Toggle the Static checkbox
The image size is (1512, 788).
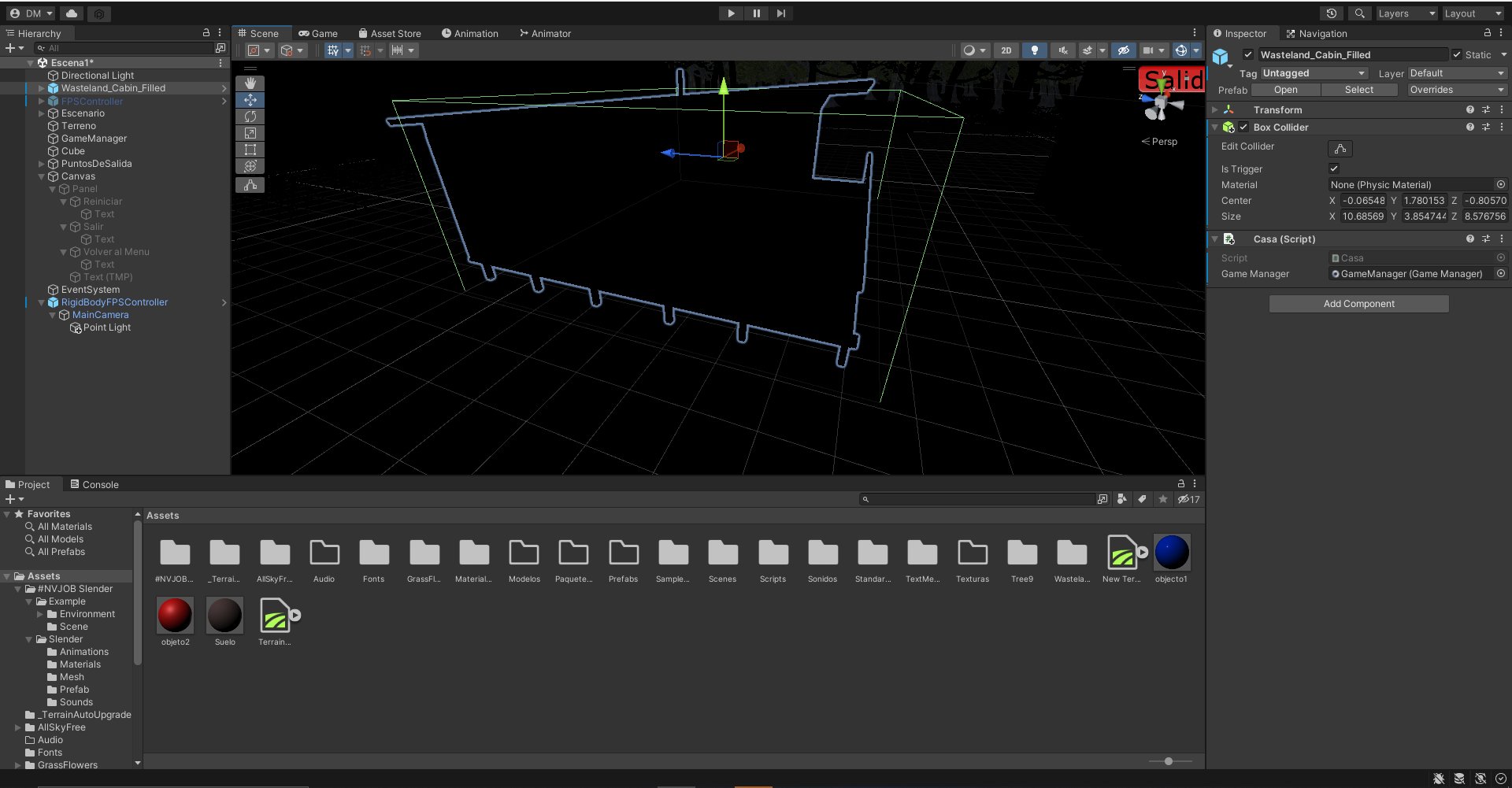1457,55
